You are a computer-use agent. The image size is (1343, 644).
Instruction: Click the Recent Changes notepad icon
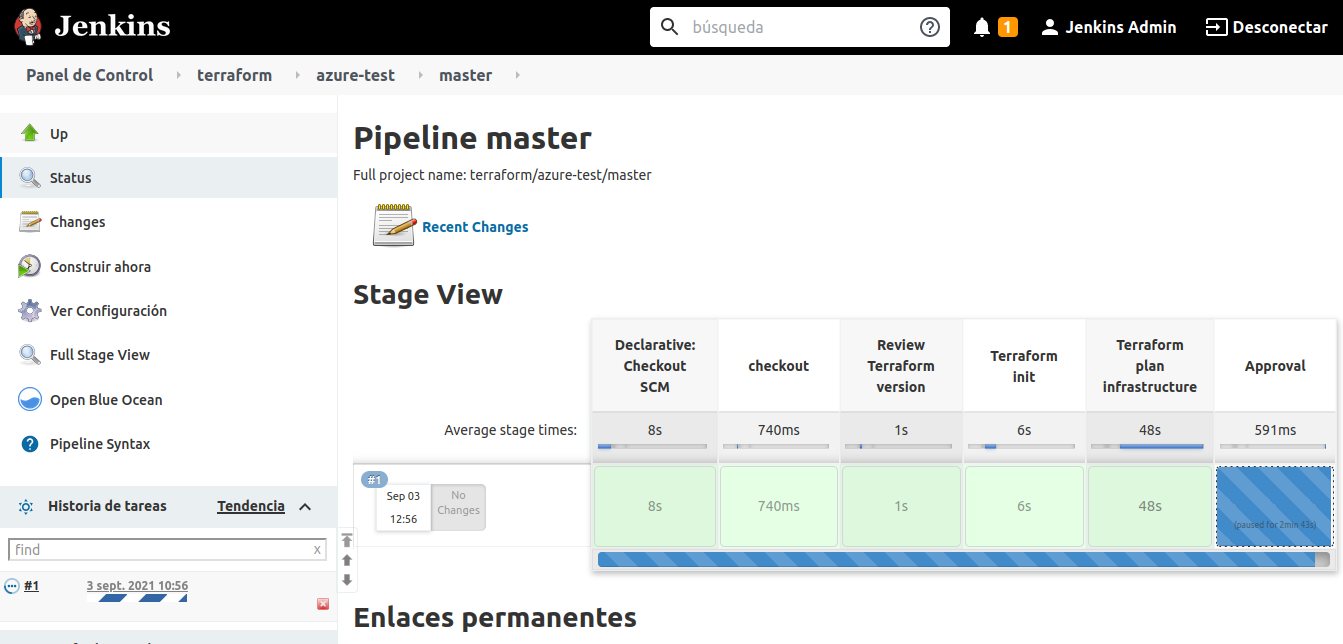[x=394, y=225]
